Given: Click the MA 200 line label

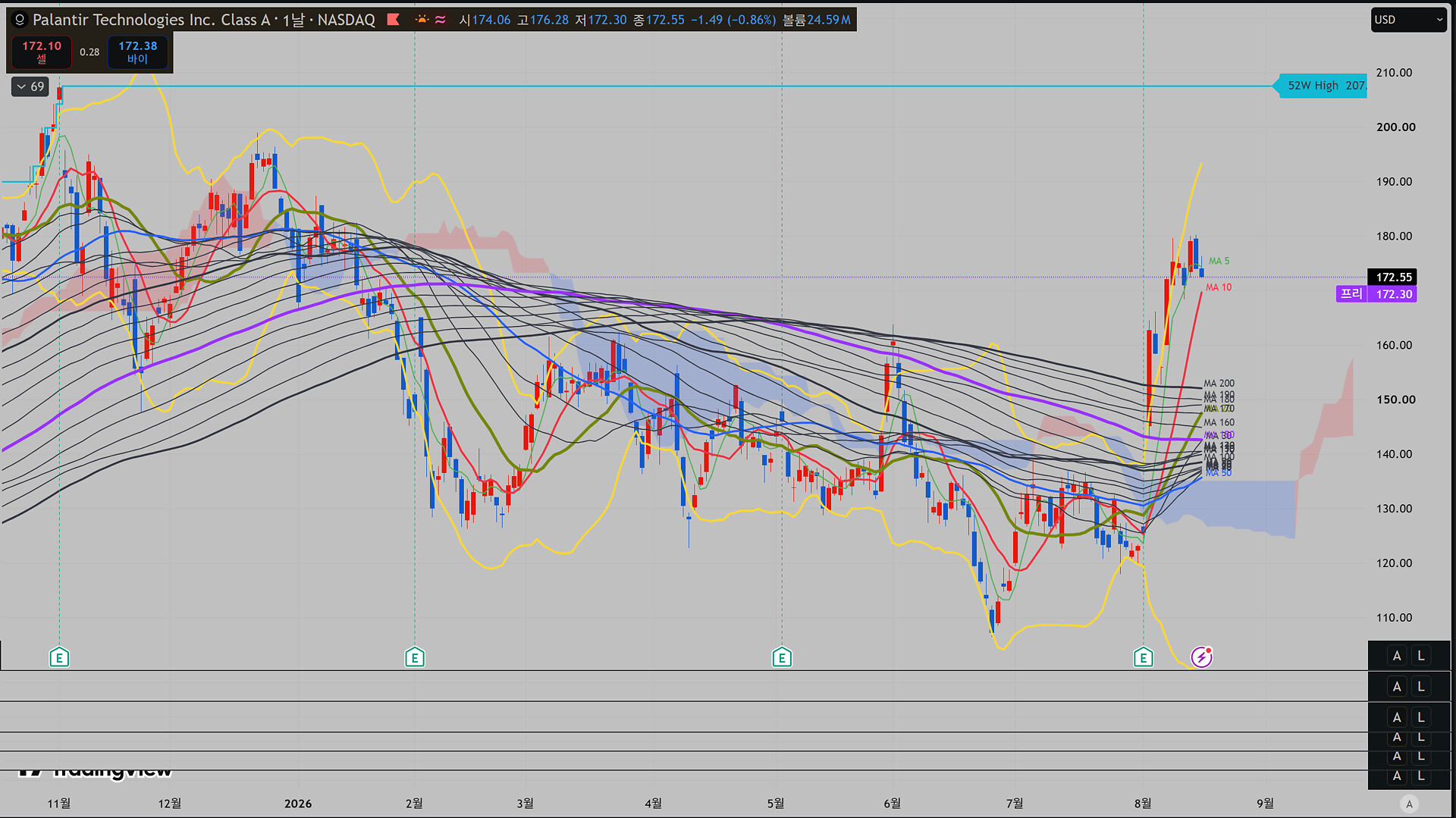Looking at the screenshot, I should pyautogui.click(x=1219, y=384).
